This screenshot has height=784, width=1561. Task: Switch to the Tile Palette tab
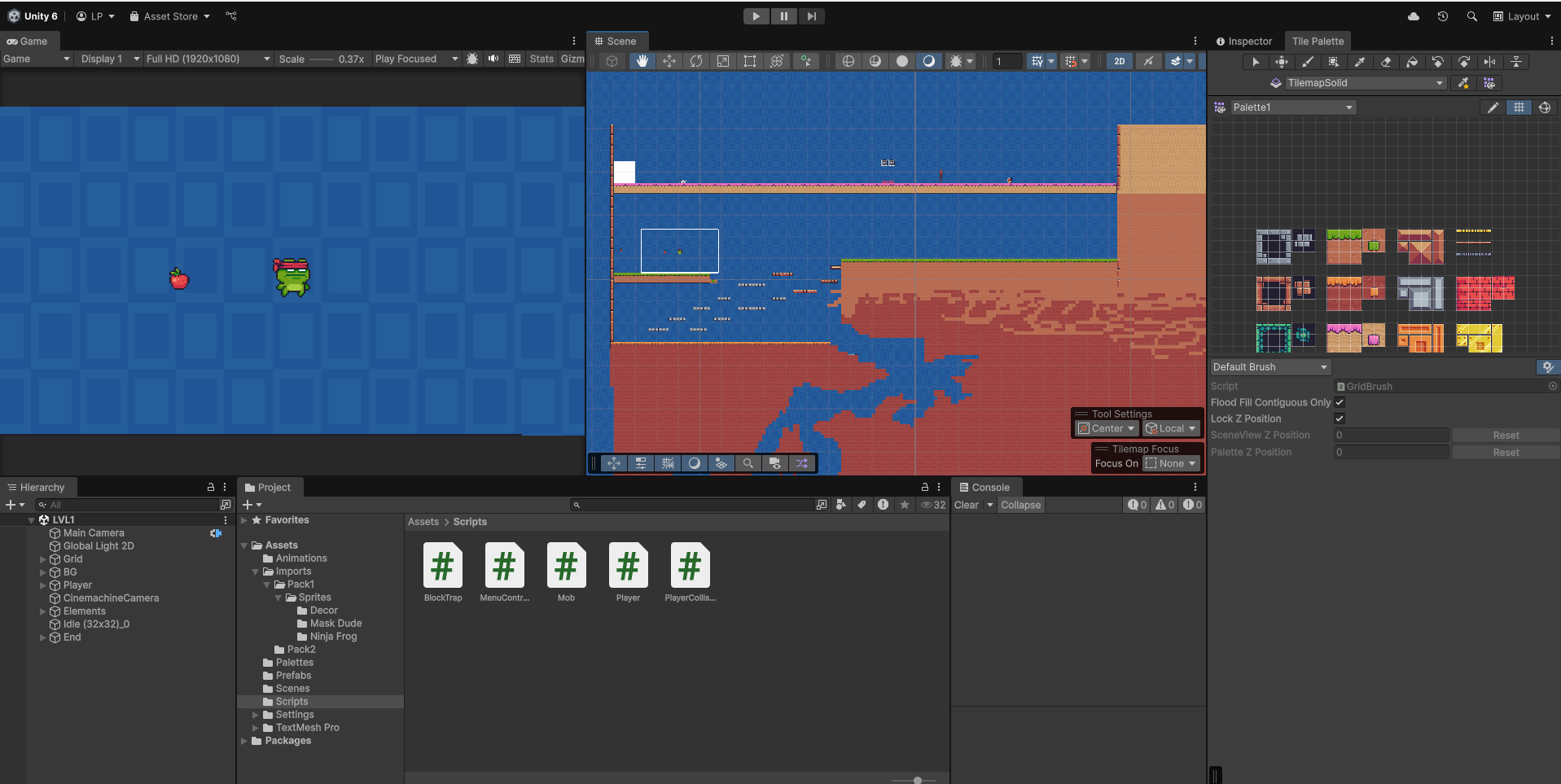pyautogui.click(x=1318, y=42)
